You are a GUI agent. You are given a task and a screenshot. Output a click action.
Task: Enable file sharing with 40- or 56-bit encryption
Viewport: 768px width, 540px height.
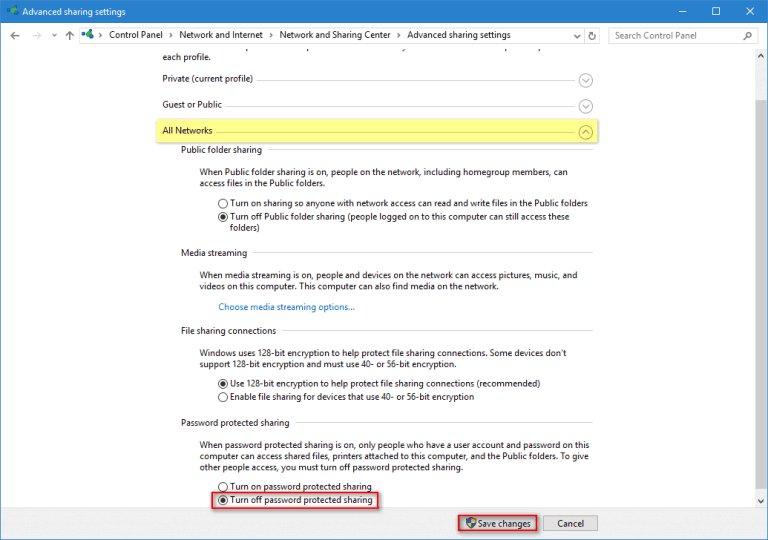click(223, 397)
